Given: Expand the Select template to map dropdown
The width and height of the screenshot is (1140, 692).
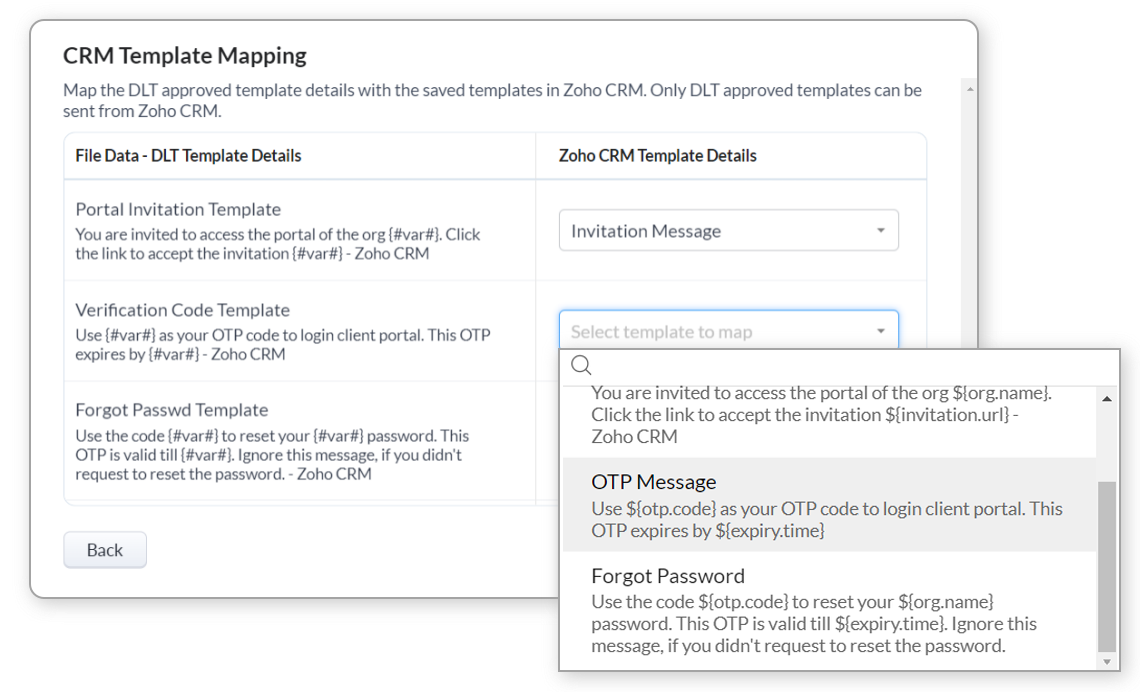Looking at the screenshot, I should (728, 331).
